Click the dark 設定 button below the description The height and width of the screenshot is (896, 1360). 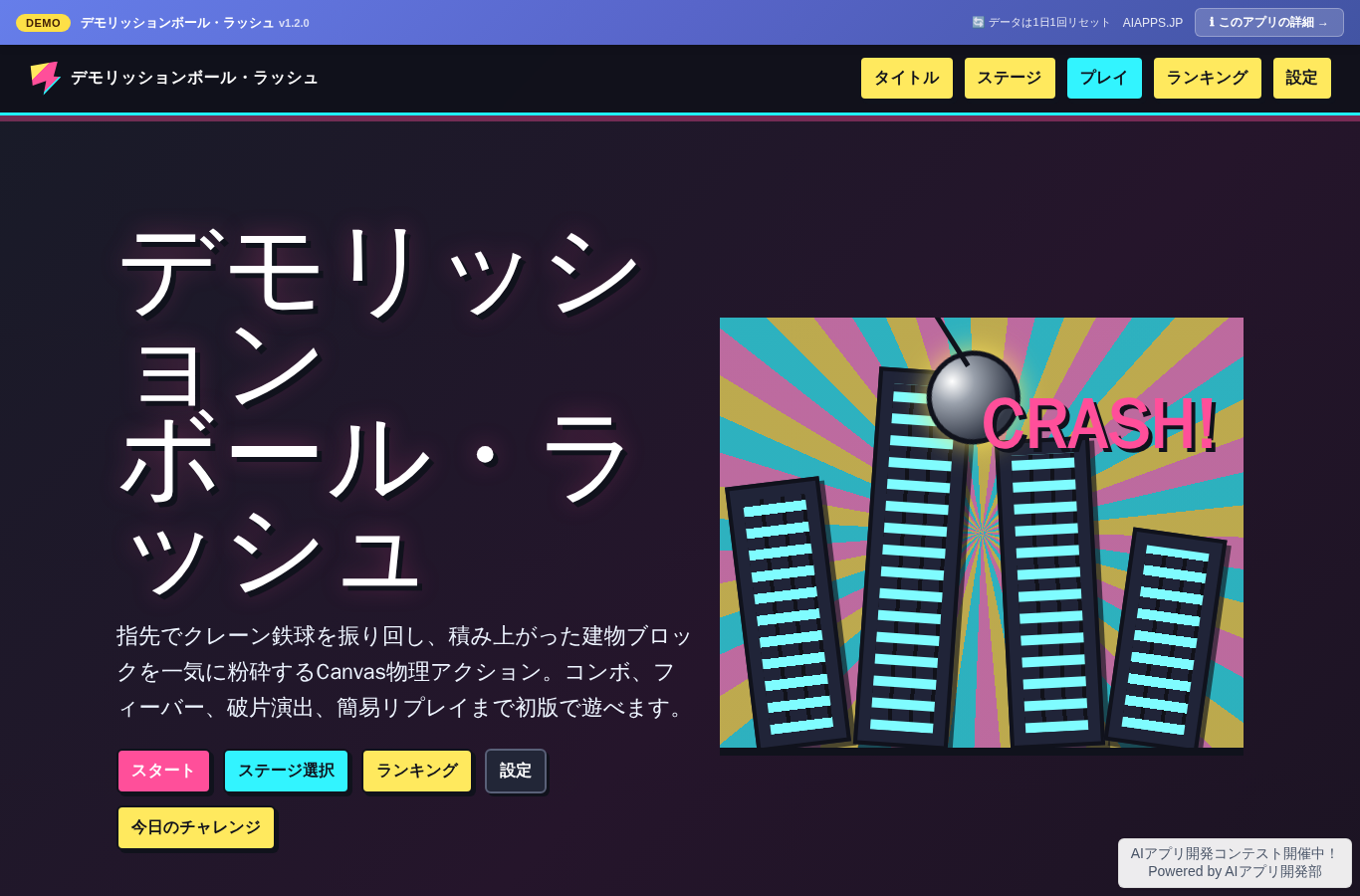(516, 771)
